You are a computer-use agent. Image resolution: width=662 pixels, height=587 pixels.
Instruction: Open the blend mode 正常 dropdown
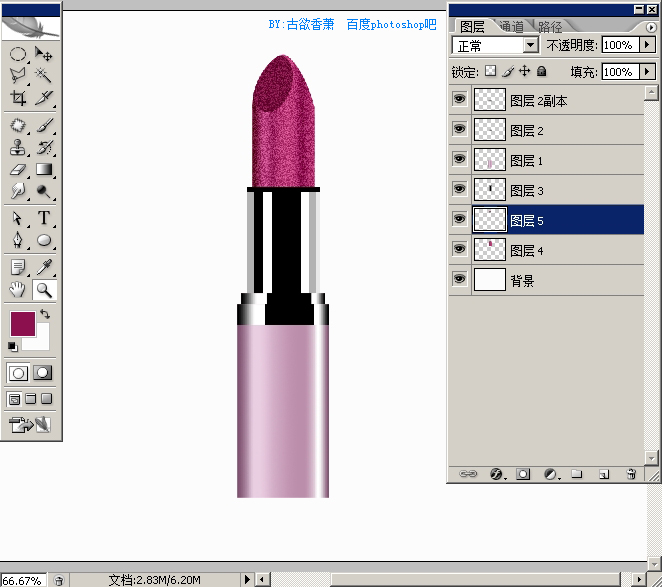[x=495, y=45]
